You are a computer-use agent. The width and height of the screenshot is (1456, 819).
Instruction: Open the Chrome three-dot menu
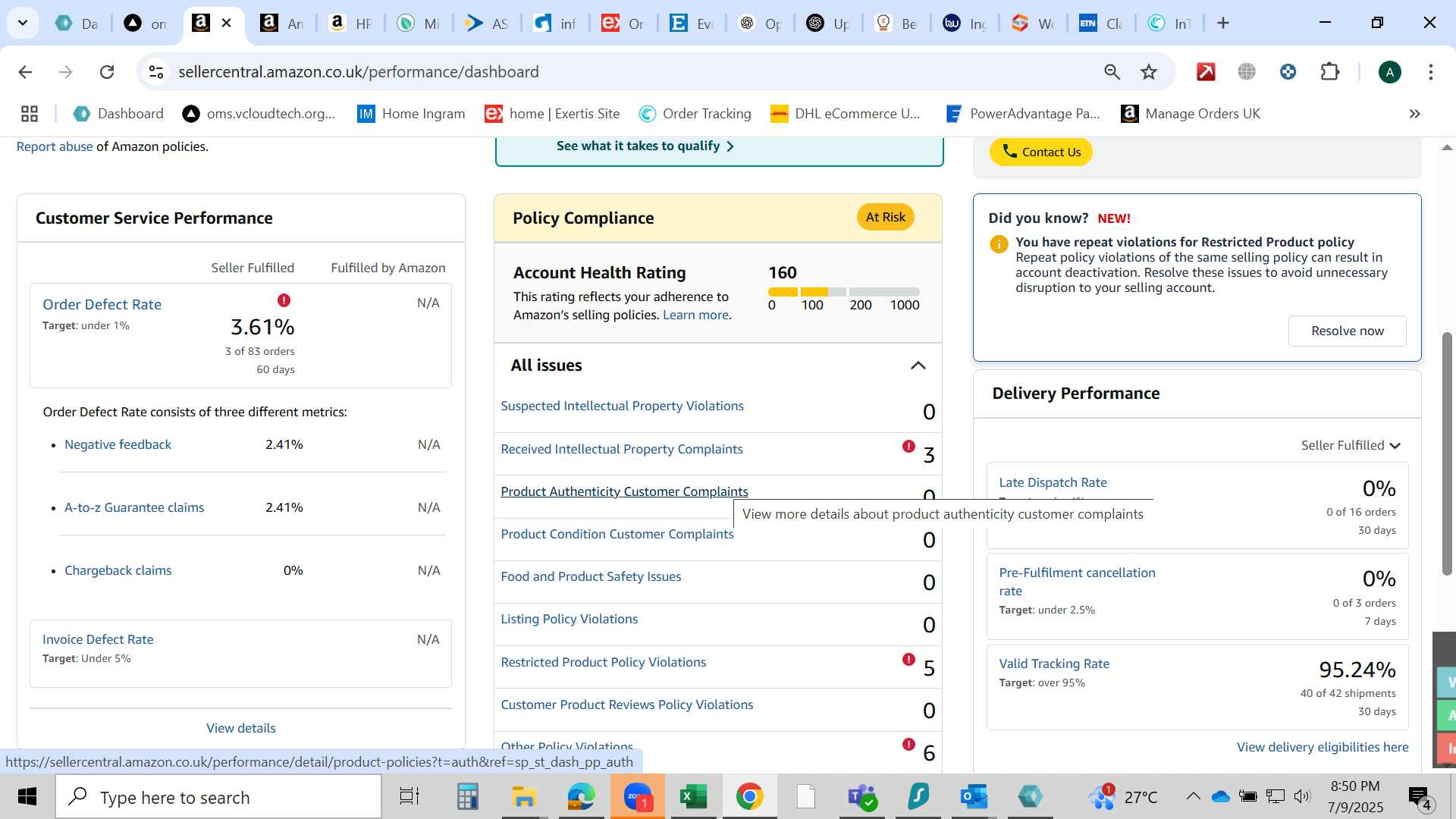1431,72
